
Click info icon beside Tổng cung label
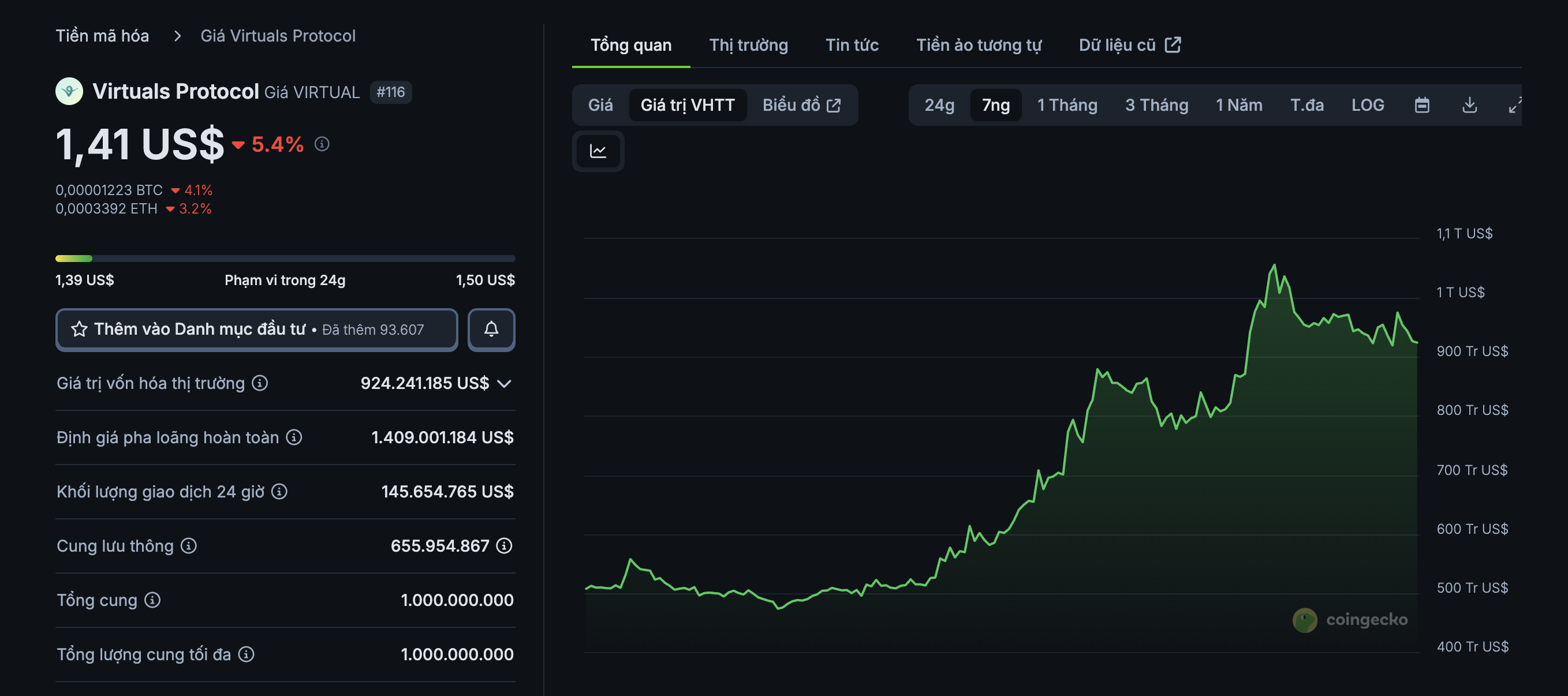click(152, 600)
